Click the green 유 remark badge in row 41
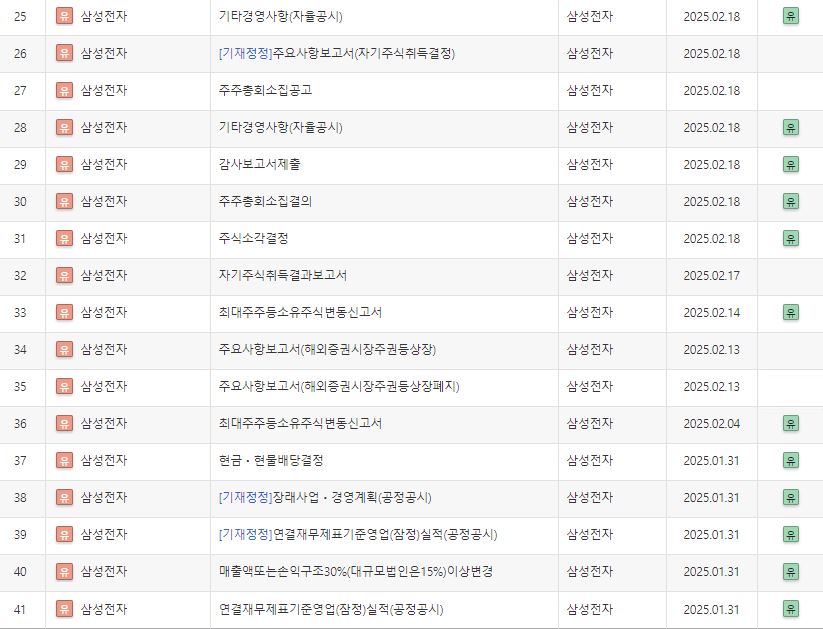The width and height of the screenshot is (823, 629). pyautogui.click(x=790, y=609)
